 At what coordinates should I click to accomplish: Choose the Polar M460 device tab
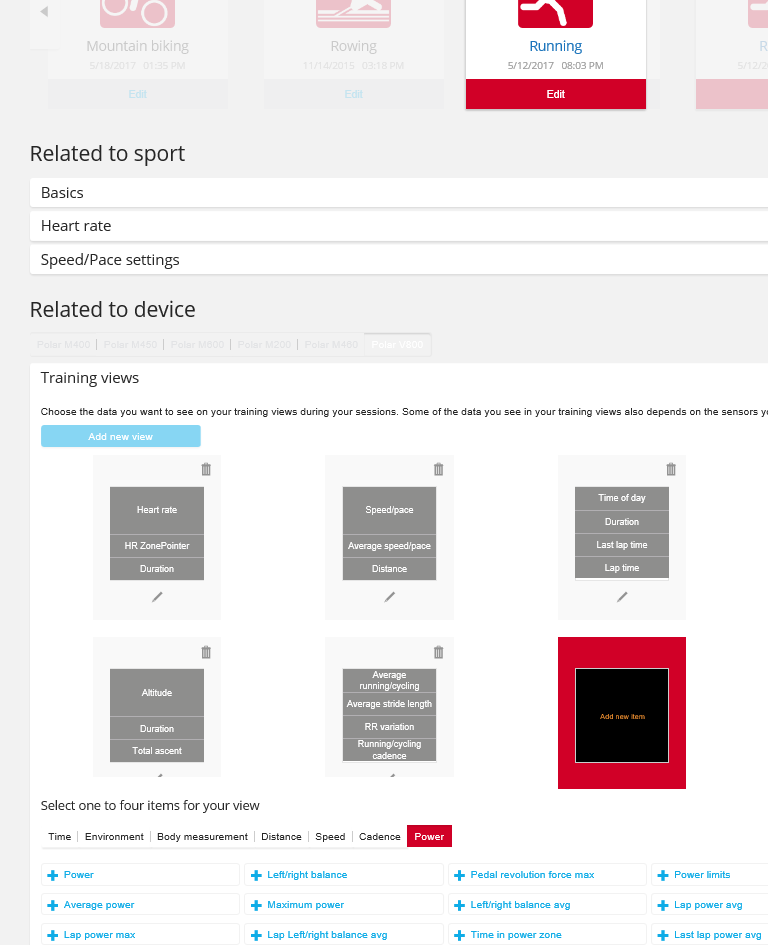point(331,345)
